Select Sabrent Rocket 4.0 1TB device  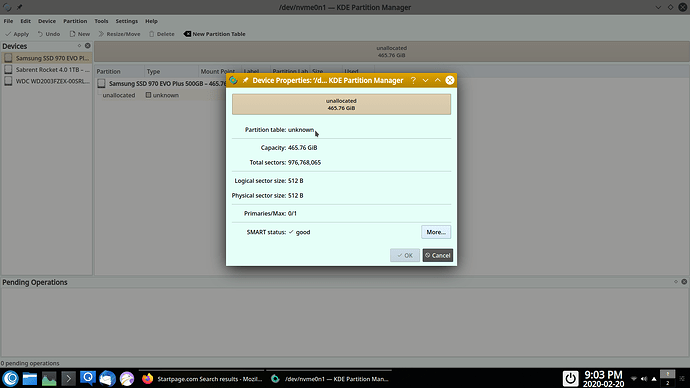[47, 70]
